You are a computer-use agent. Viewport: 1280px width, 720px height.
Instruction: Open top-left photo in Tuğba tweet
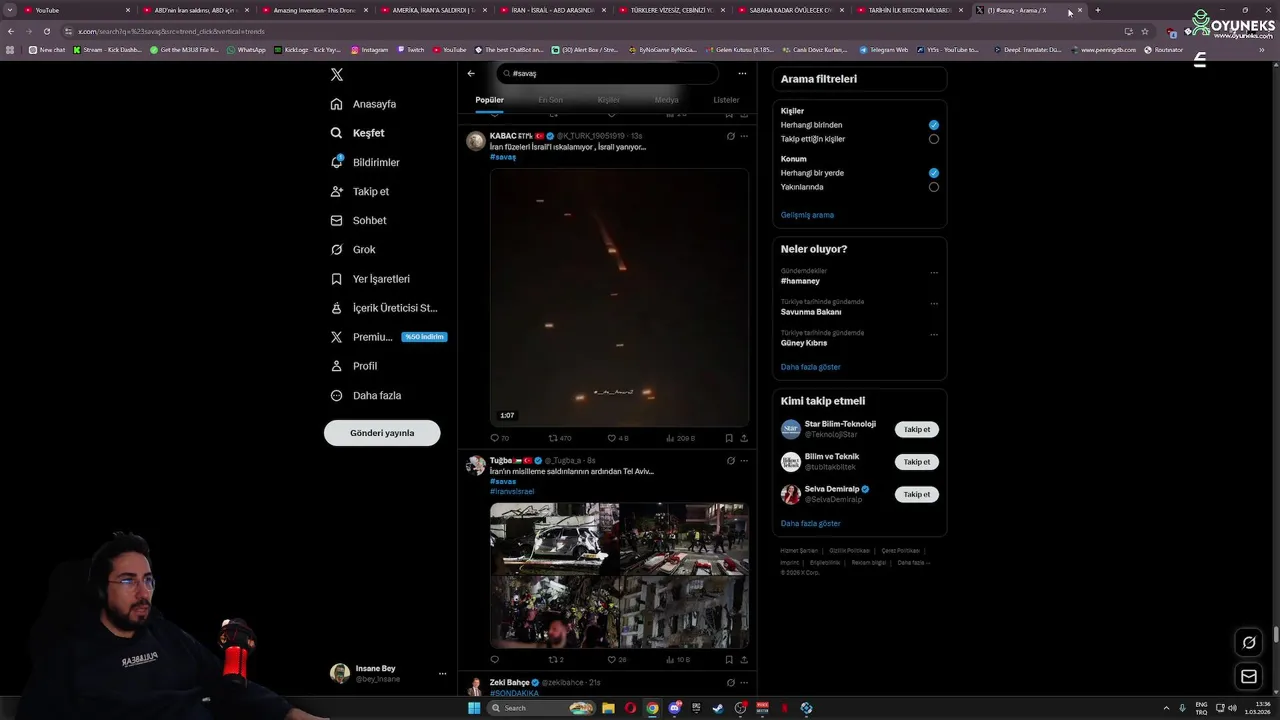554,538
